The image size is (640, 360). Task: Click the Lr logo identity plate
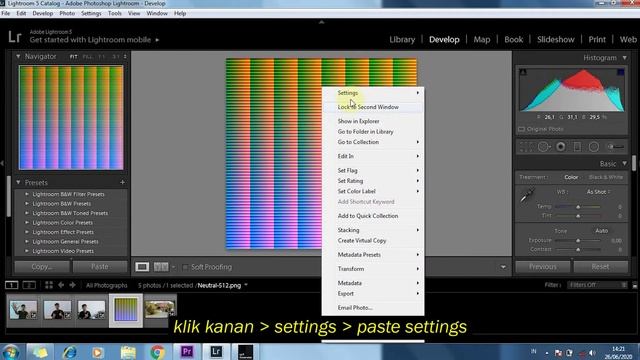pos(15,37)
